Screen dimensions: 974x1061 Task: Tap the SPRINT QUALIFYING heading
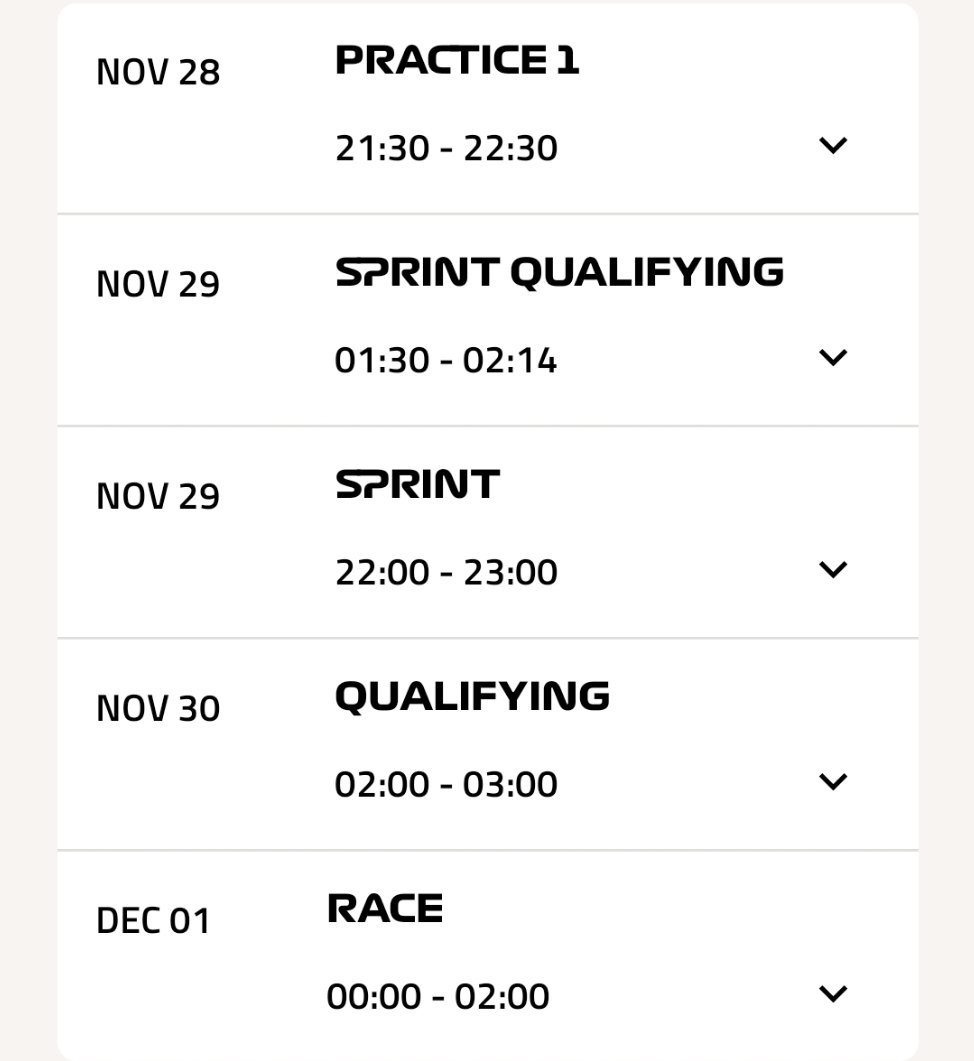coord(559,273)
